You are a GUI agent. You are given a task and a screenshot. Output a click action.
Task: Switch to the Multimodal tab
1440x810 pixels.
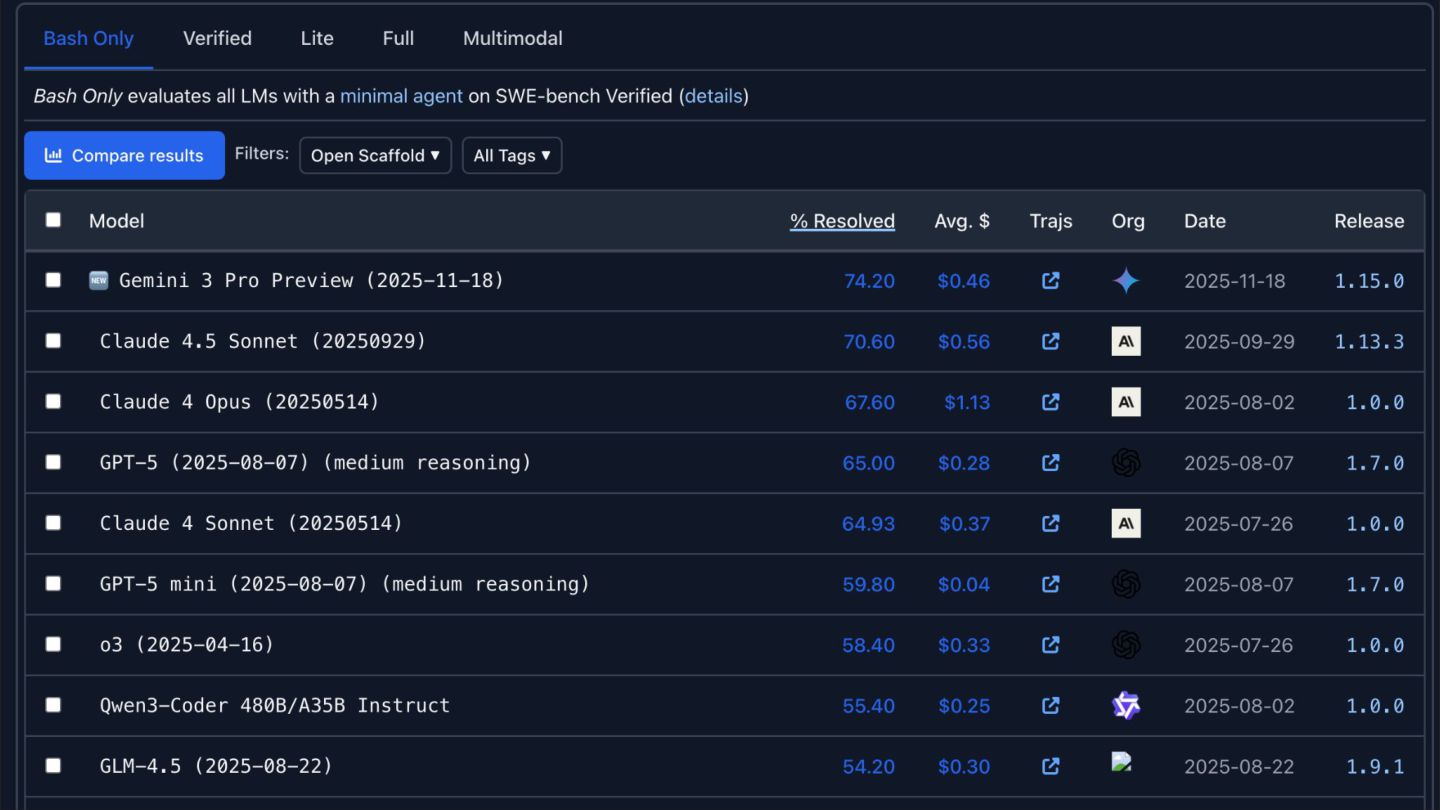513,38
